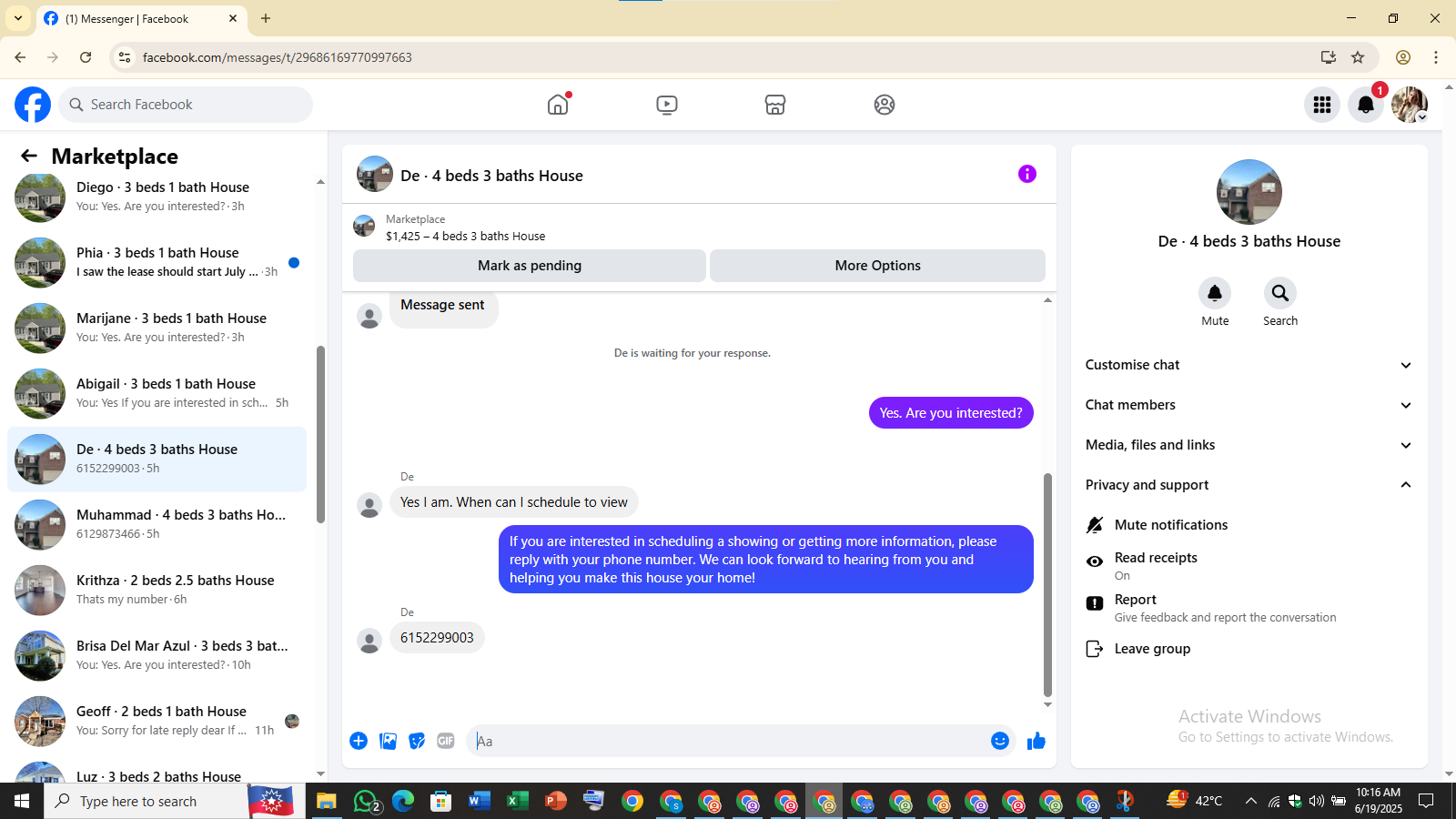Select the Messenger | Facebook browser tab
This screenshot has width=1456, height=819.
click(x=141, y=18)
